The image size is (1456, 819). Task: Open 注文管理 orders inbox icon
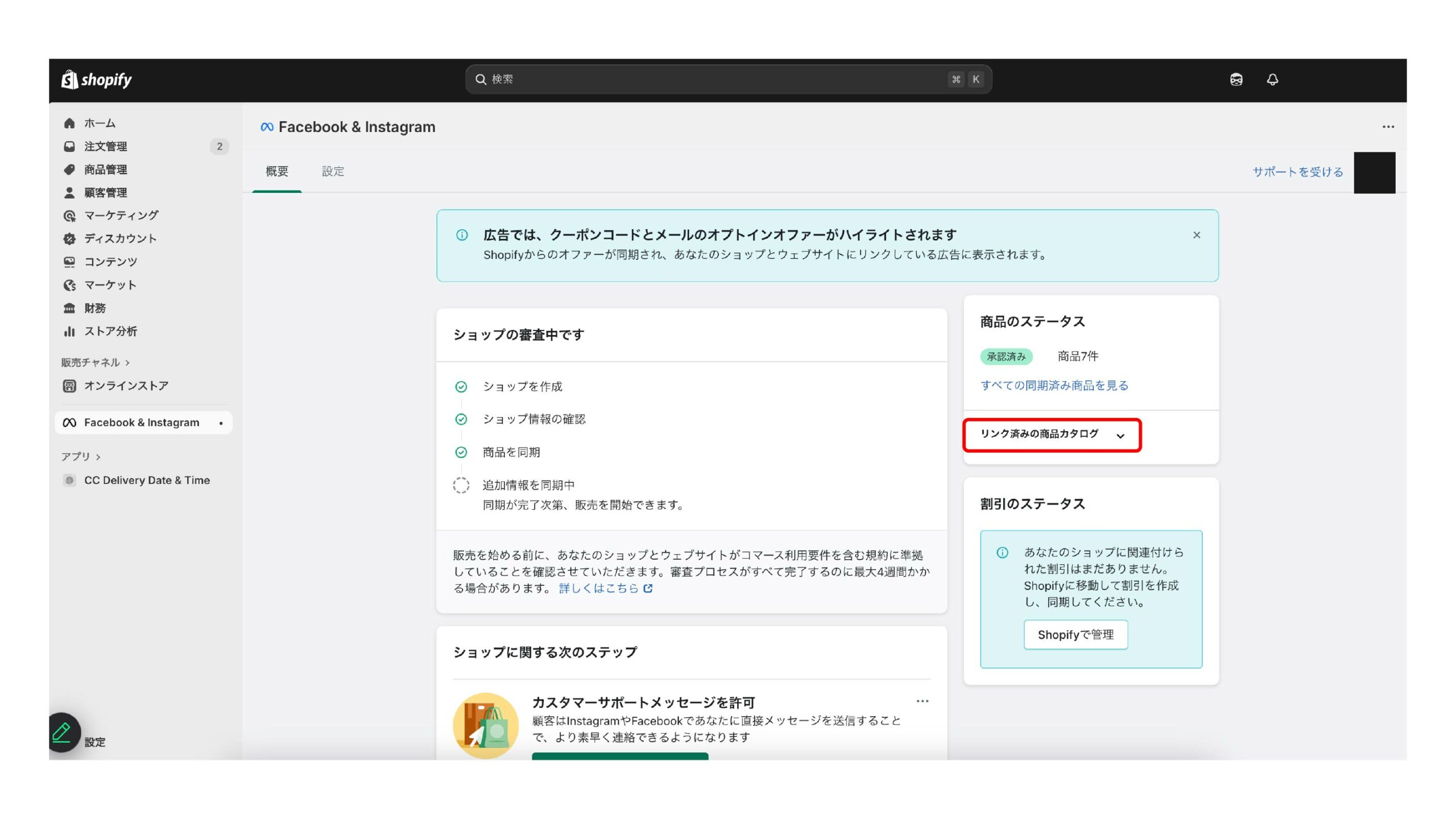(69, 146)
